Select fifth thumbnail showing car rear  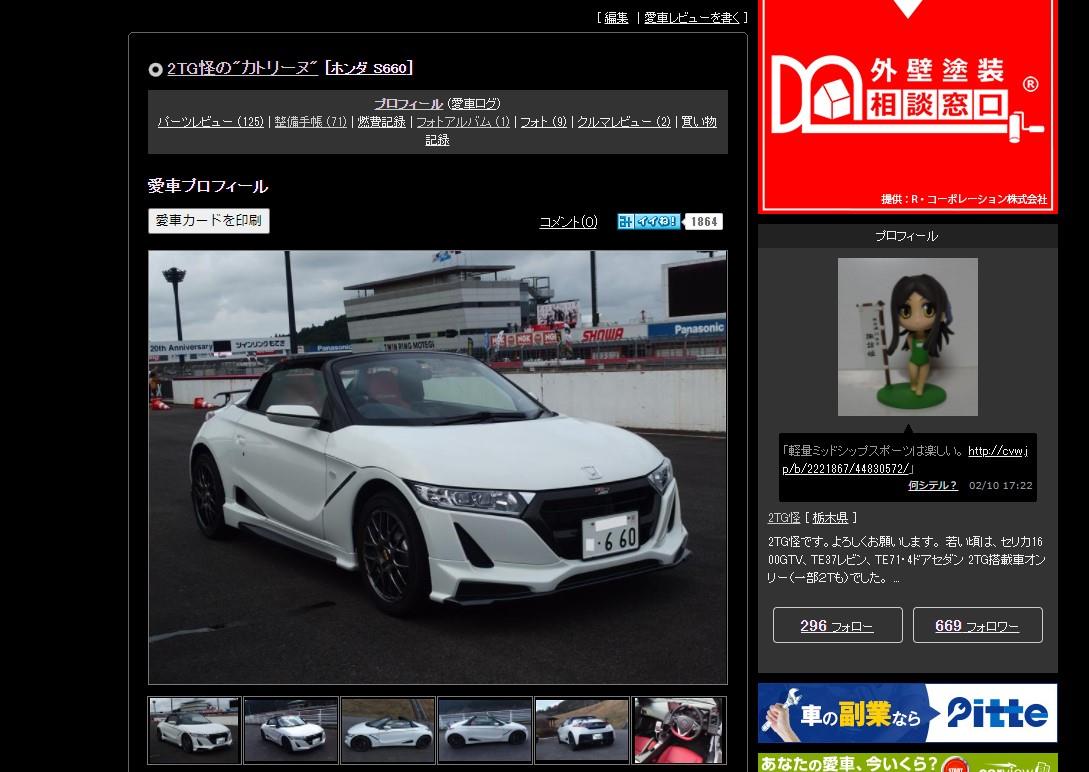tap(582, 731)
